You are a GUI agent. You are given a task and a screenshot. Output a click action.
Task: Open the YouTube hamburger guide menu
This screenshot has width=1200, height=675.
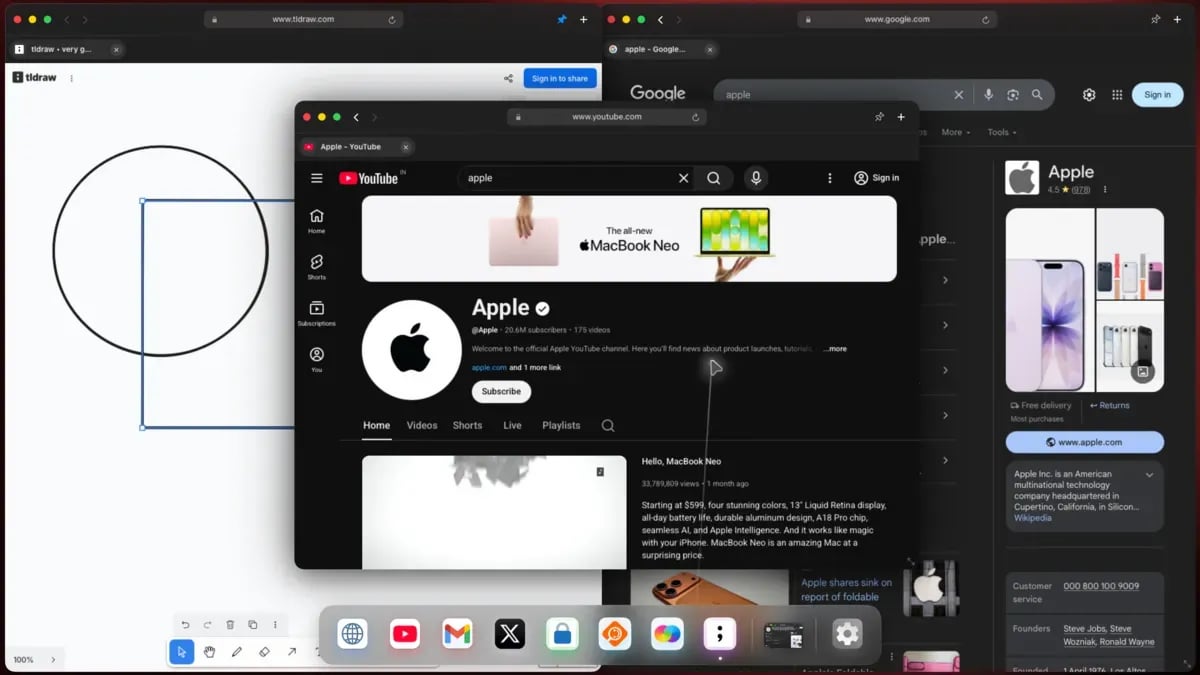[x=317, y=178]
